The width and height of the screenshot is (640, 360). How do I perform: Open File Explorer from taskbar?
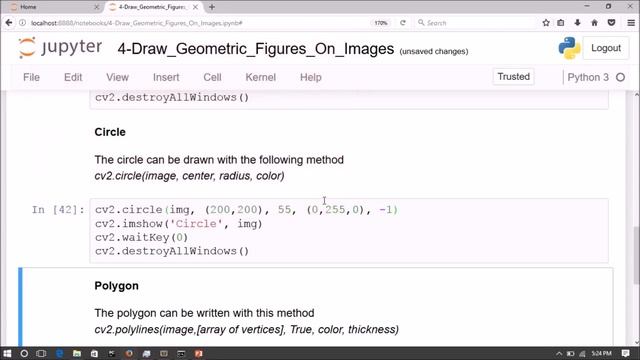pos(77,353)
